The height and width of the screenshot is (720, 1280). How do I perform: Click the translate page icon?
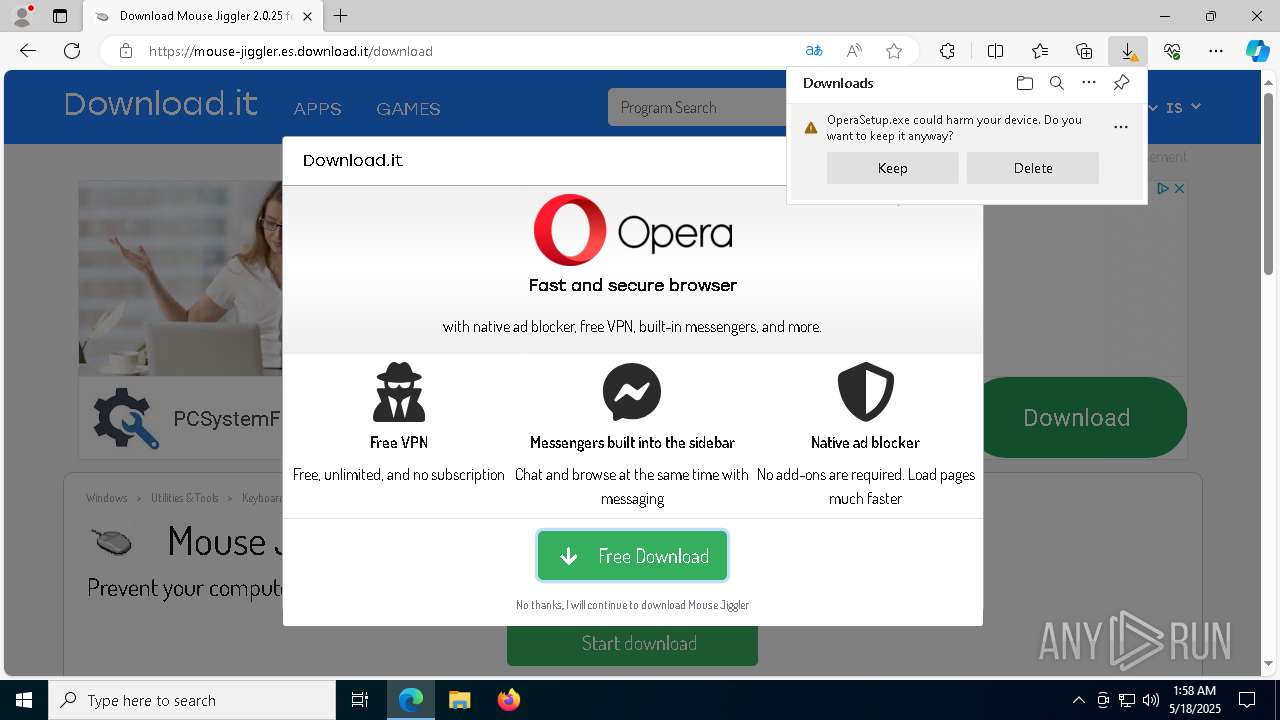(x=814, y=51)
